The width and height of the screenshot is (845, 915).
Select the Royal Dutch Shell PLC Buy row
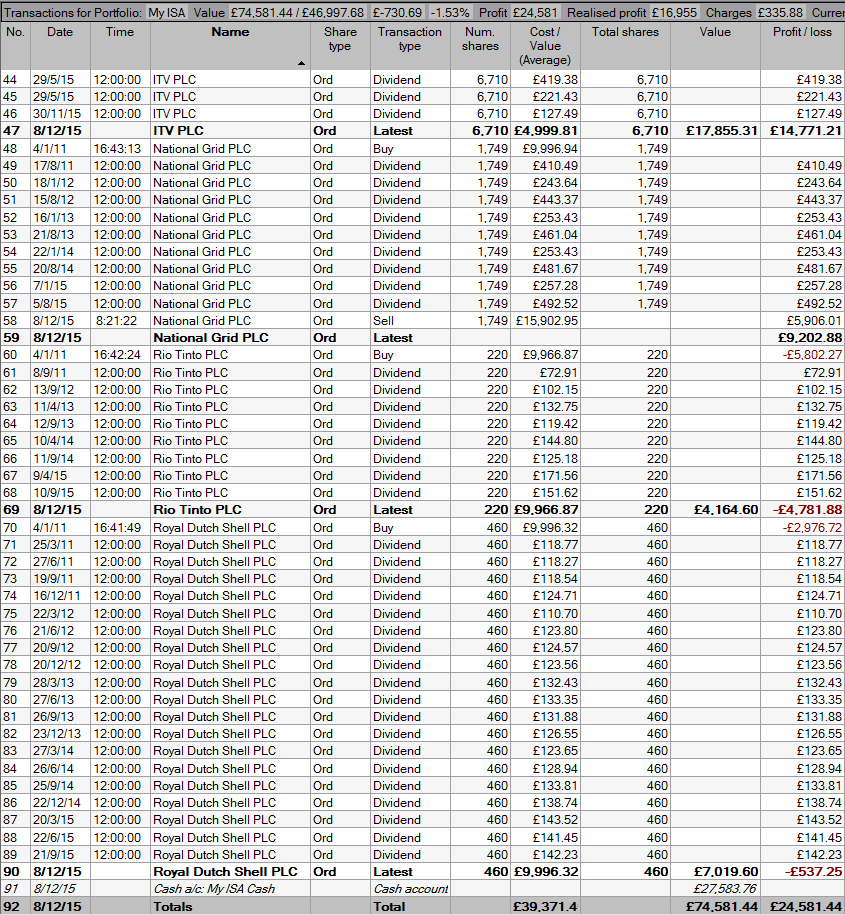tap(230, 528)
